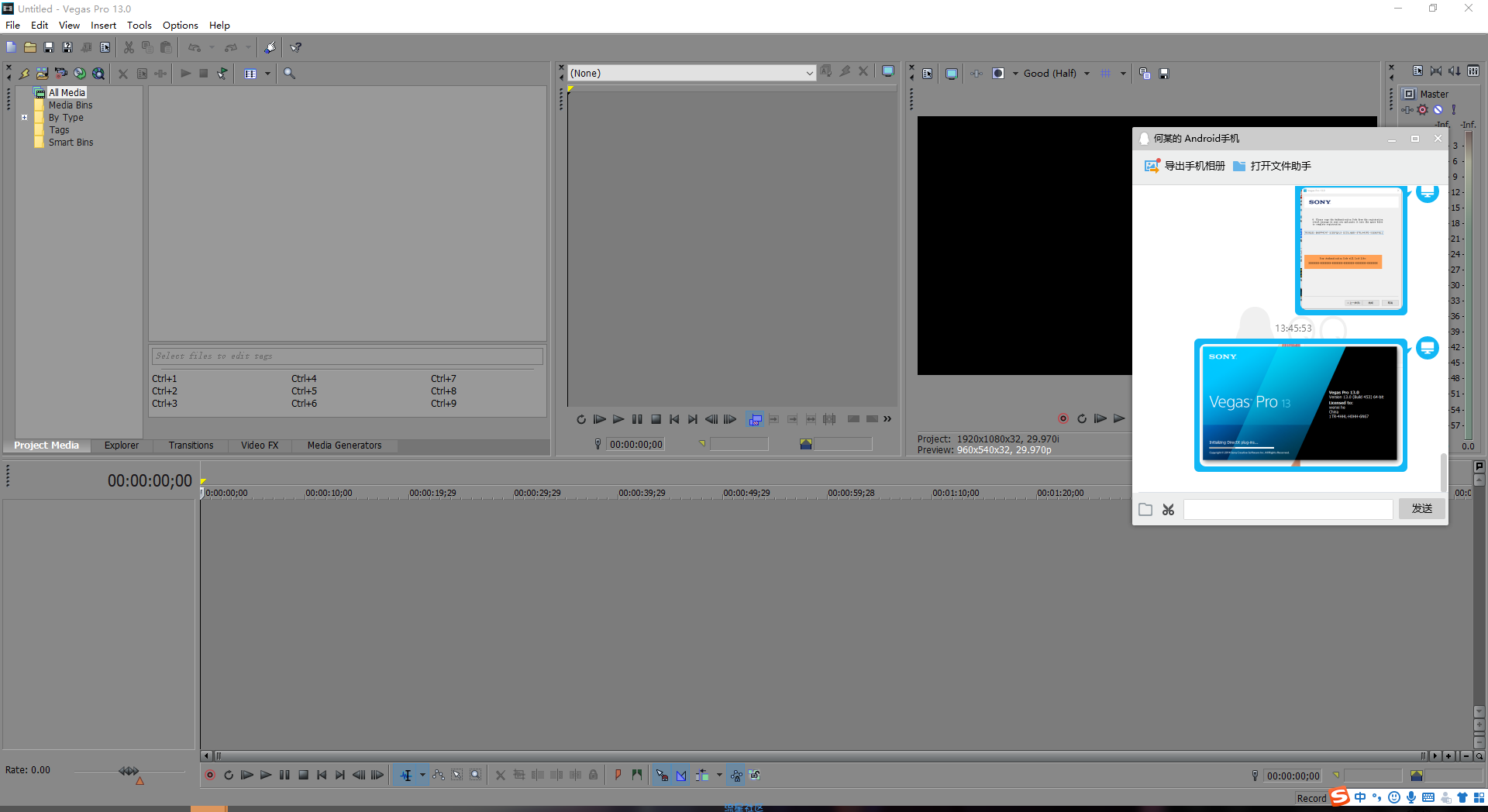Viewport: 1488px width, 812px height.
Task: Click the message input field in Android chat
Action: pos(1288,509)
